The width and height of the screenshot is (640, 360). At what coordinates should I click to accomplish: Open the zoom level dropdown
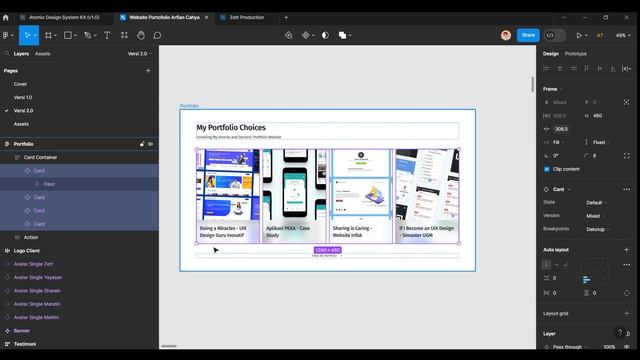coord(623,36)
